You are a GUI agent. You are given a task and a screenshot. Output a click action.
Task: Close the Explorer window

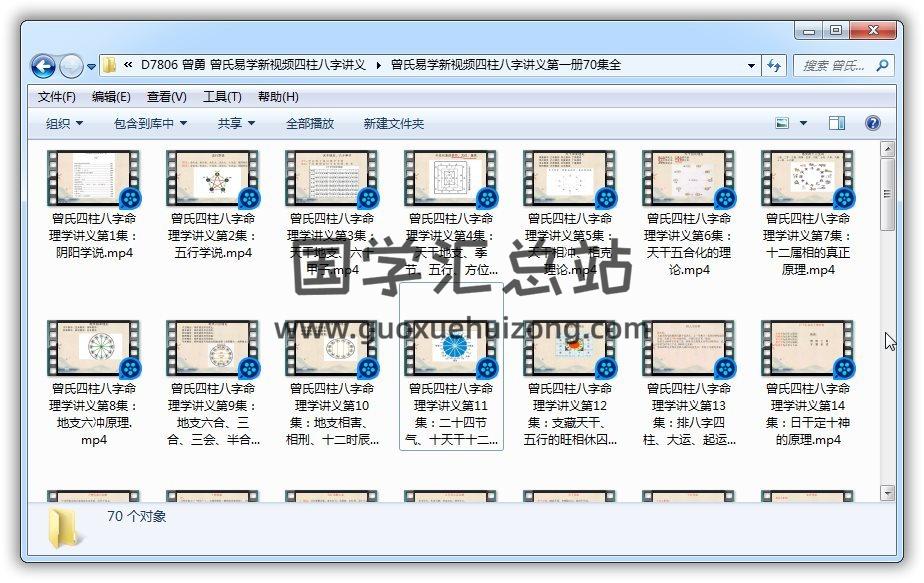tap(873, 31)
